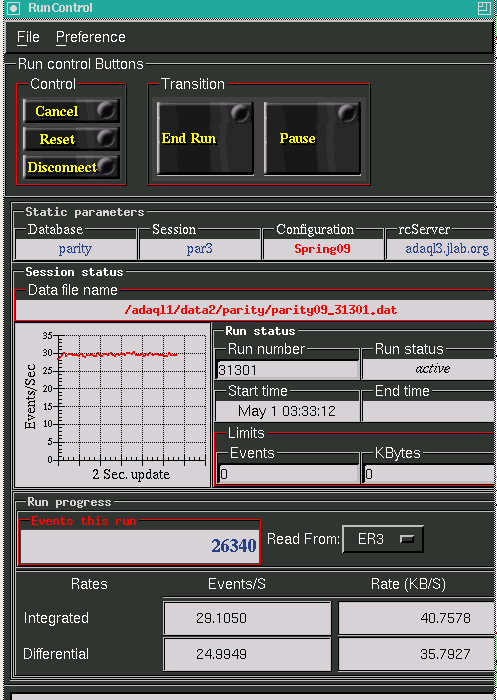Select the data file name path text
Viewport: 497px width, 700px height.
click(x=260, y=310)
